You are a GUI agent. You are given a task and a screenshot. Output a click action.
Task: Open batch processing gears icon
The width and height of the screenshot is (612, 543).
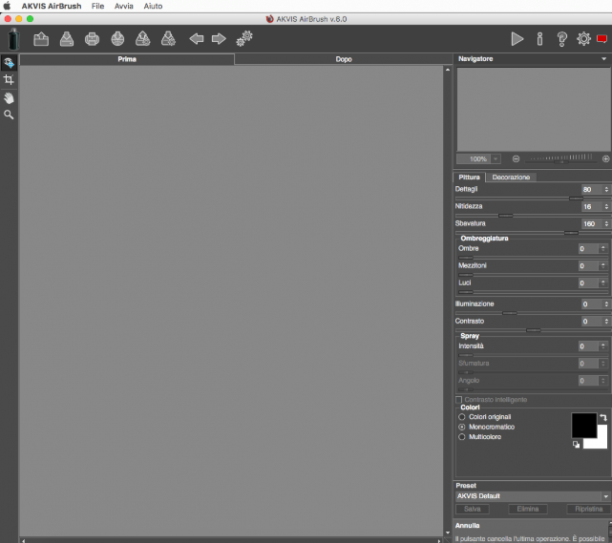point(244,39)
